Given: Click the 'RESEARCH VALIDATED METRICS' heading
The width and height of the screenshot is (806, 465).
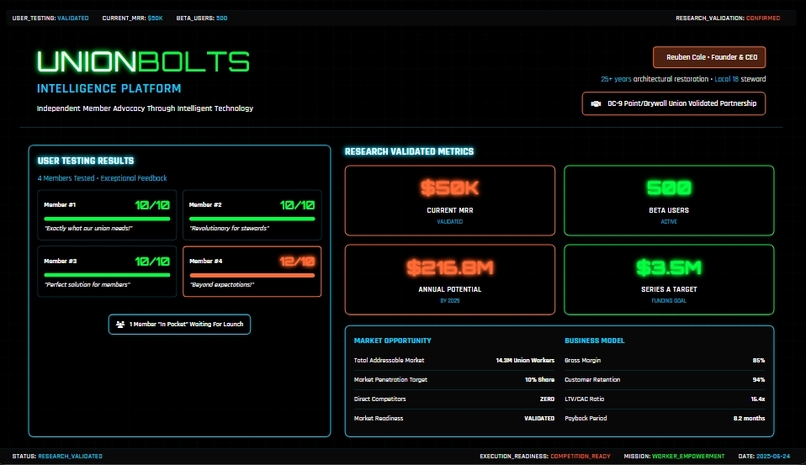Looking at the screenshot, I should [x=409, y=152].
